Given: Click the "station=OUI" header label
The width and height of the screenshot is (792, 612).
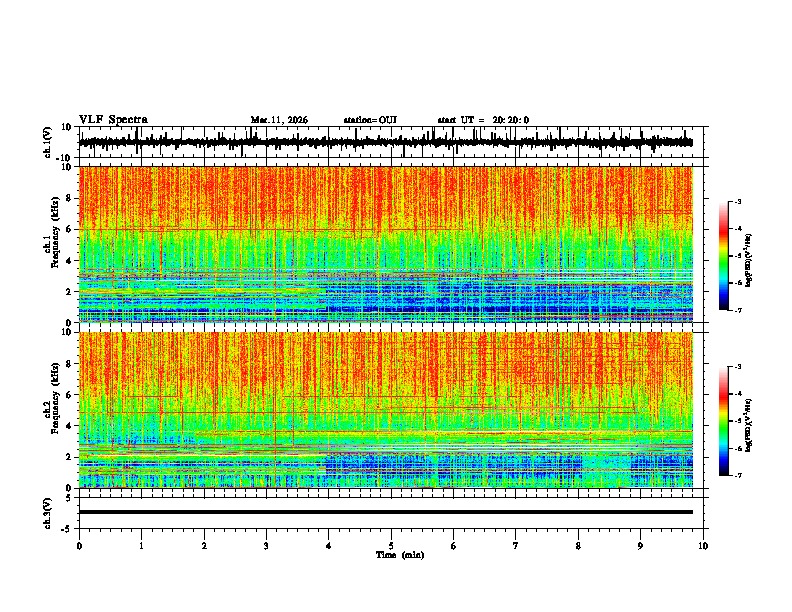Looking at the screenshot, I should pos(370,120).
